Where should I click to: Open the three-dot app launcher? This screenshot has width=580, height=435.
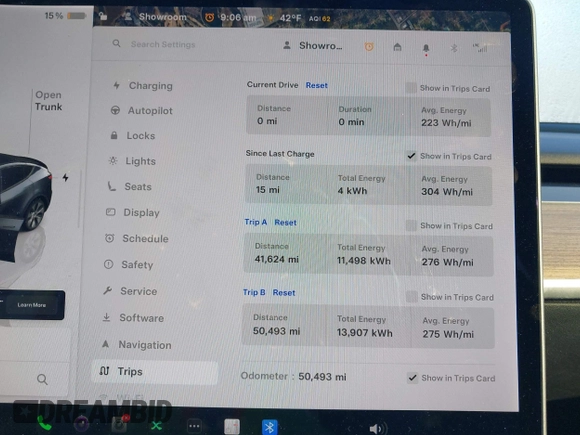[x=195, y=426]
